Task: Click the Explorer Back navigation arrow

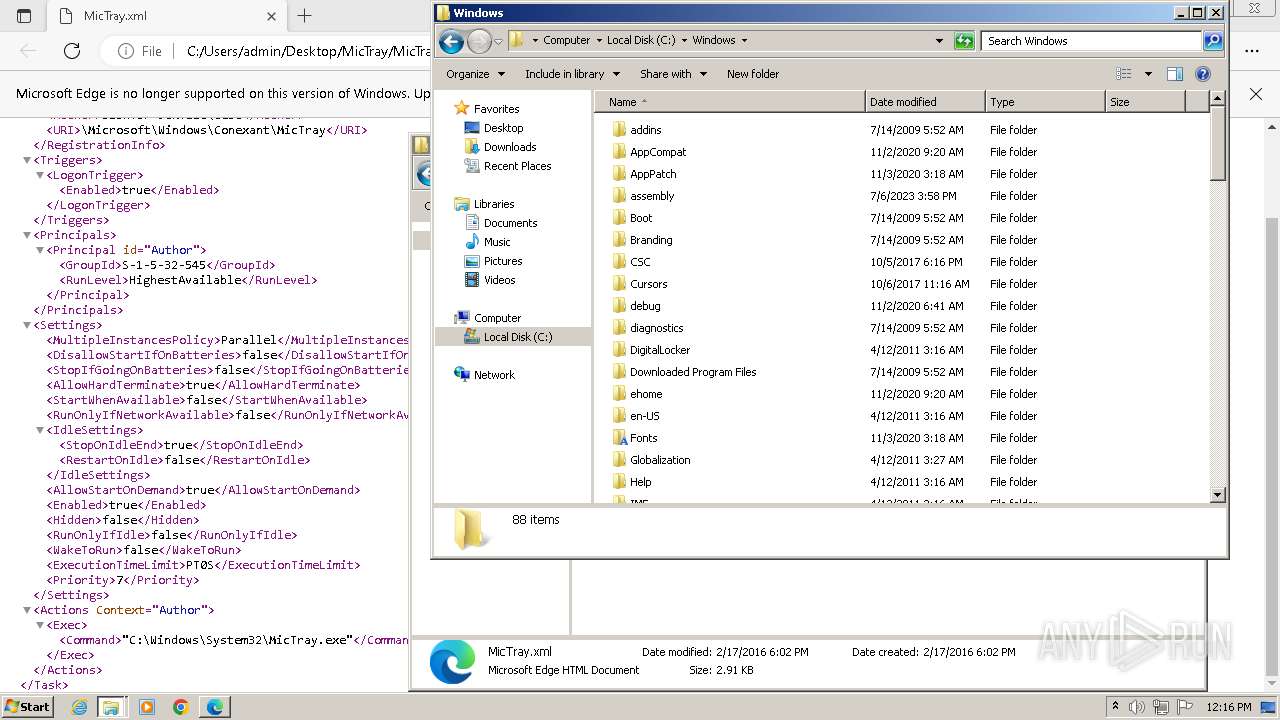Action: (x=451, y=41)
